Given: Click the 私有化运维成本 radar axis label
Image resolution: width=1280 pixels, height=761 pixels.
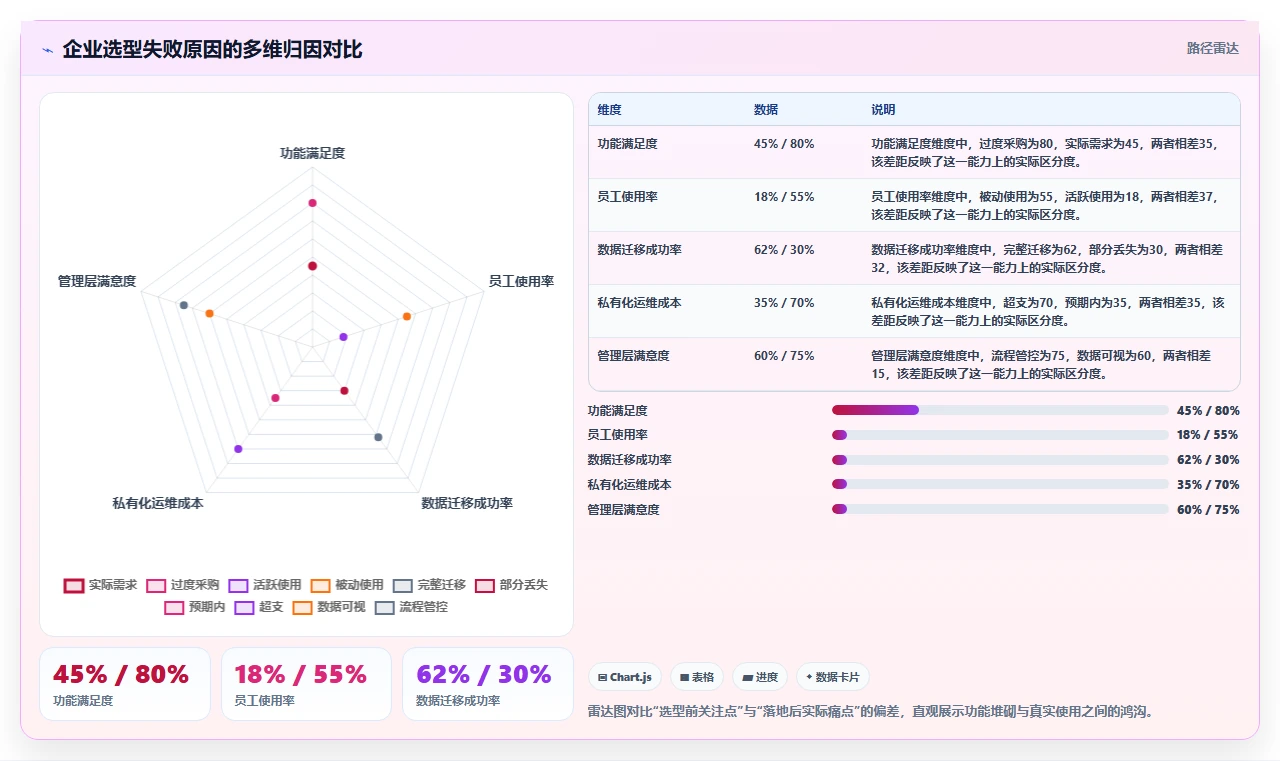Looking at the screenshot, I should [158, 503].
